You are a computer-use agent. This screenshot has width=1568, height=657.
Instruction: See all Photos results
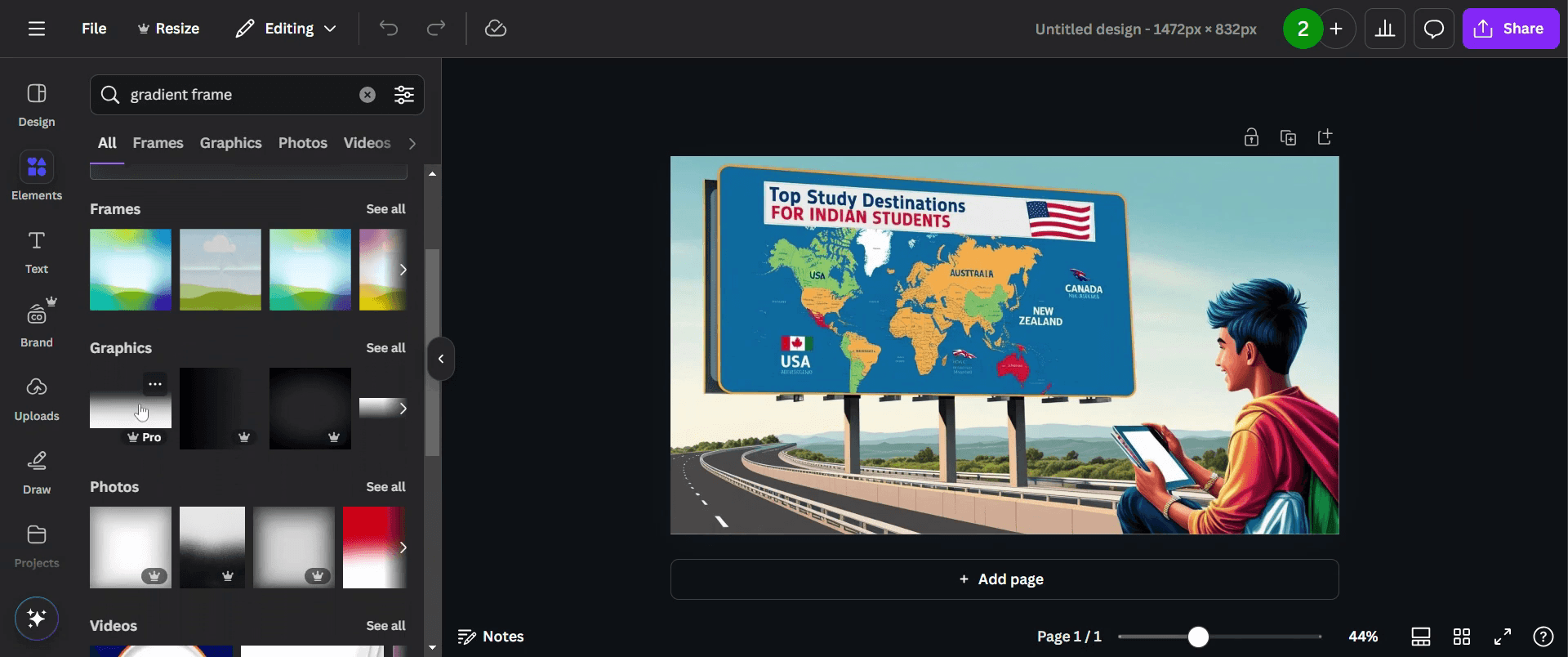[385, 487]
